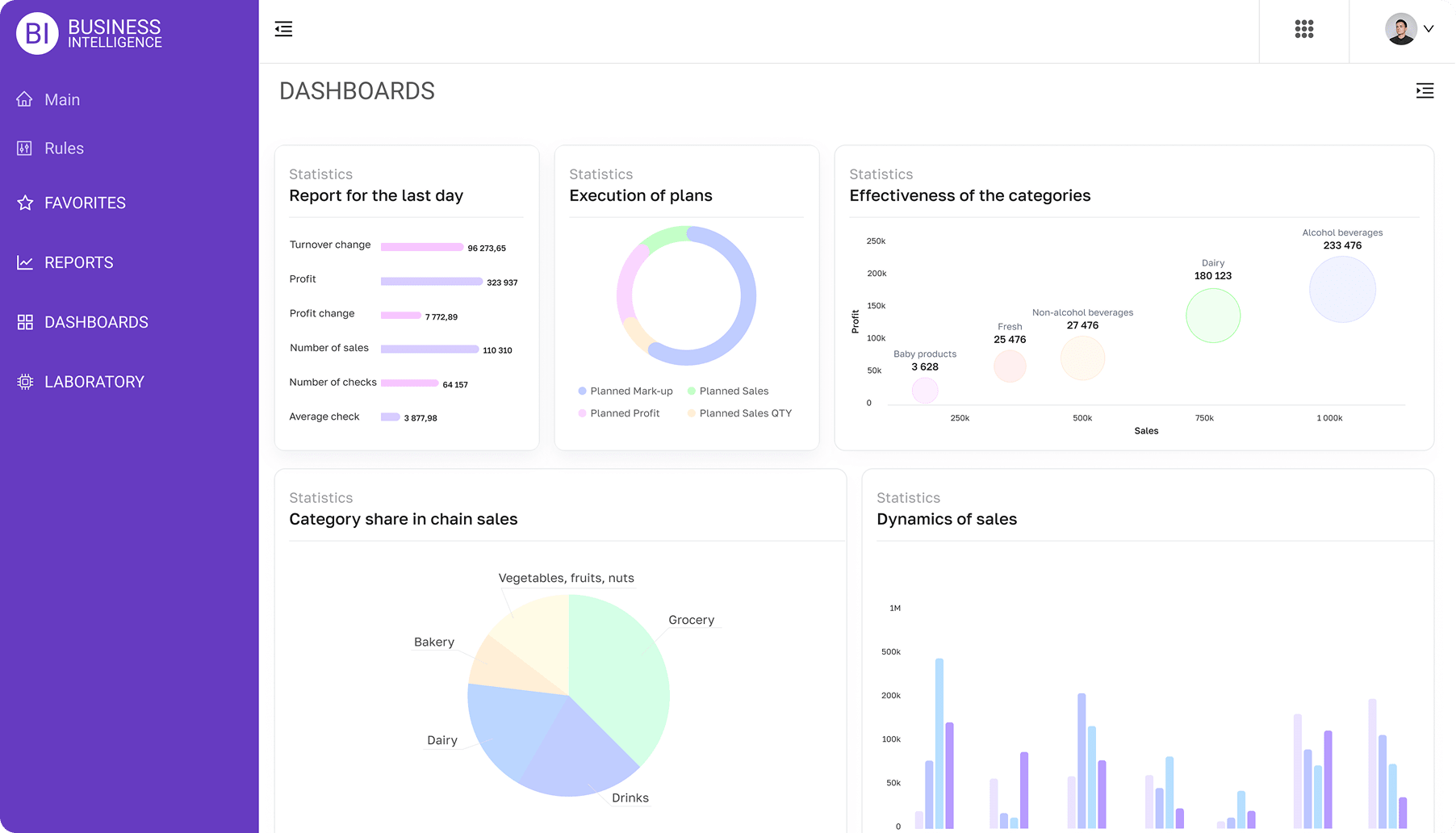Click the Main home icon

point(25,99)
